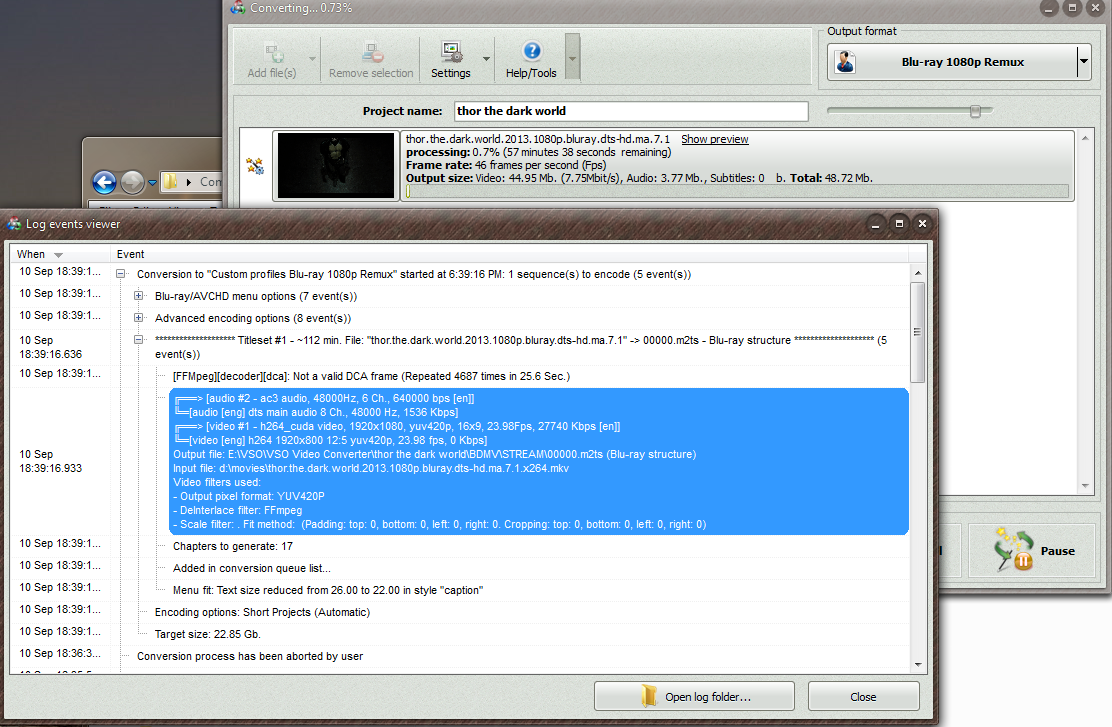Expand Blu-ray/AVCHD menu options node
This screenshot has height=727, width=1112.
pos(139,296)
